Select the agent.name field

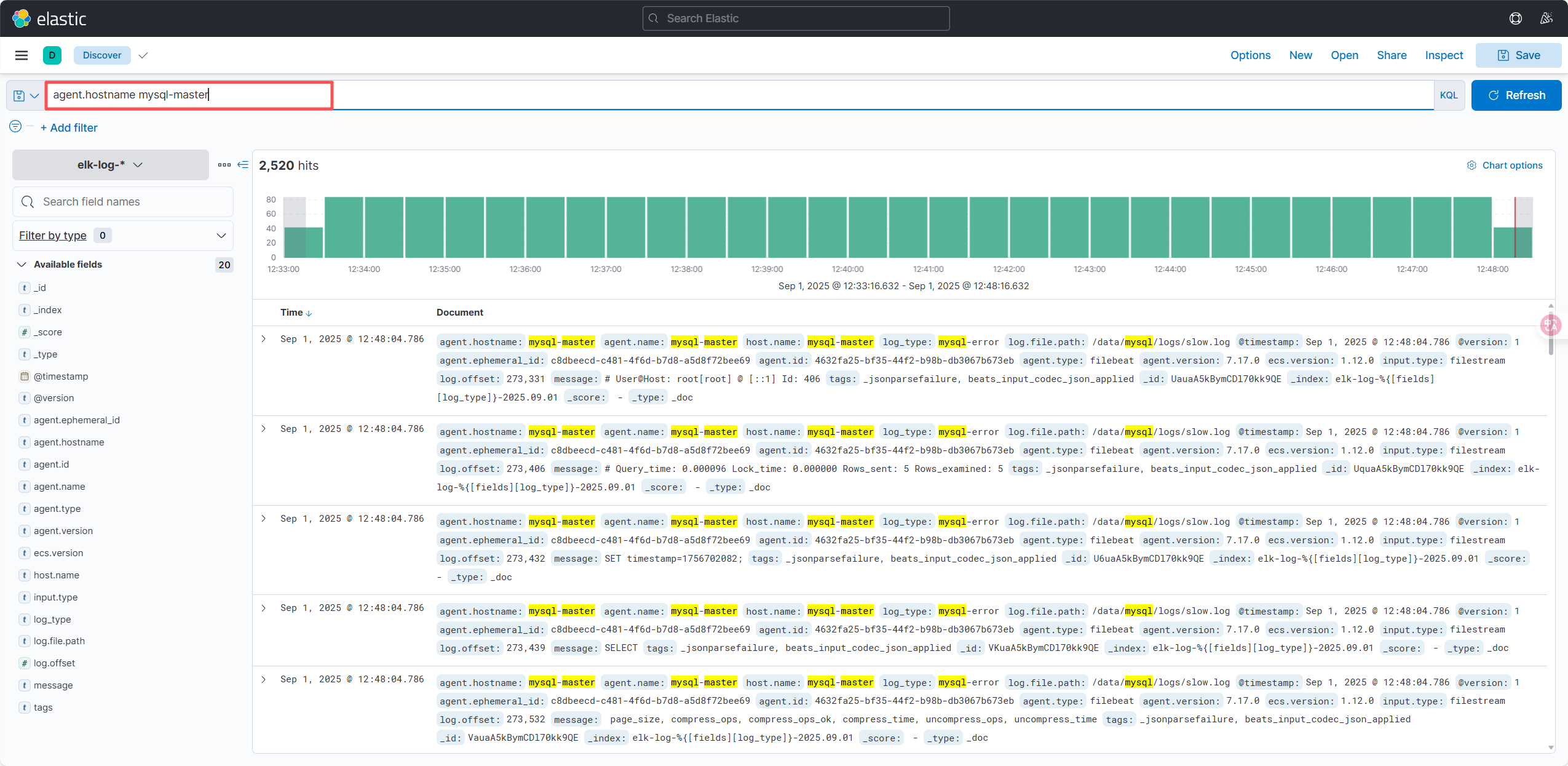[59, 487]
